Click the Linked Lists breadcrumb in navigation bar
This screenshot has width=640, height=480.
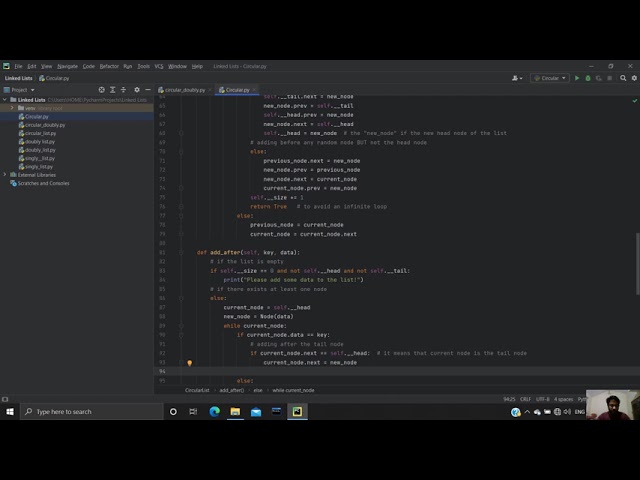pyautogui.click(x=18, y=78)
